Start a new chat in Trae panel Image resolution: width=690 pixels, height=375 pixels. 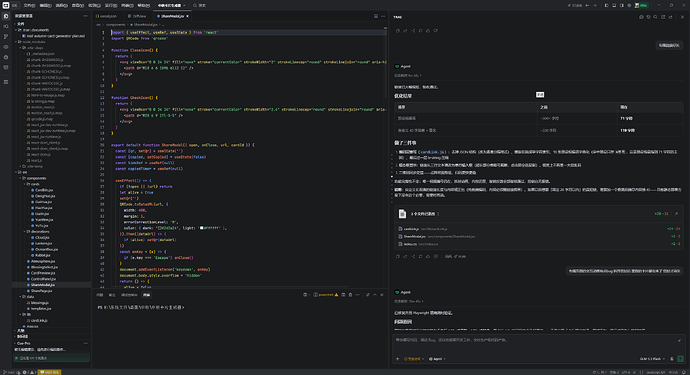point(641,17)
